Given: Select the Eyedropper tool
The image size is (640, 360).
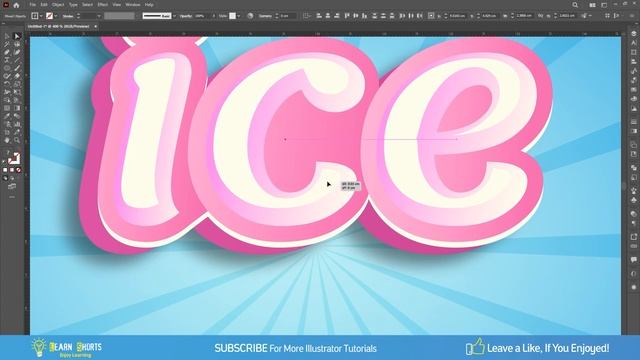Looking at the screenshot, I should [7, 116].
